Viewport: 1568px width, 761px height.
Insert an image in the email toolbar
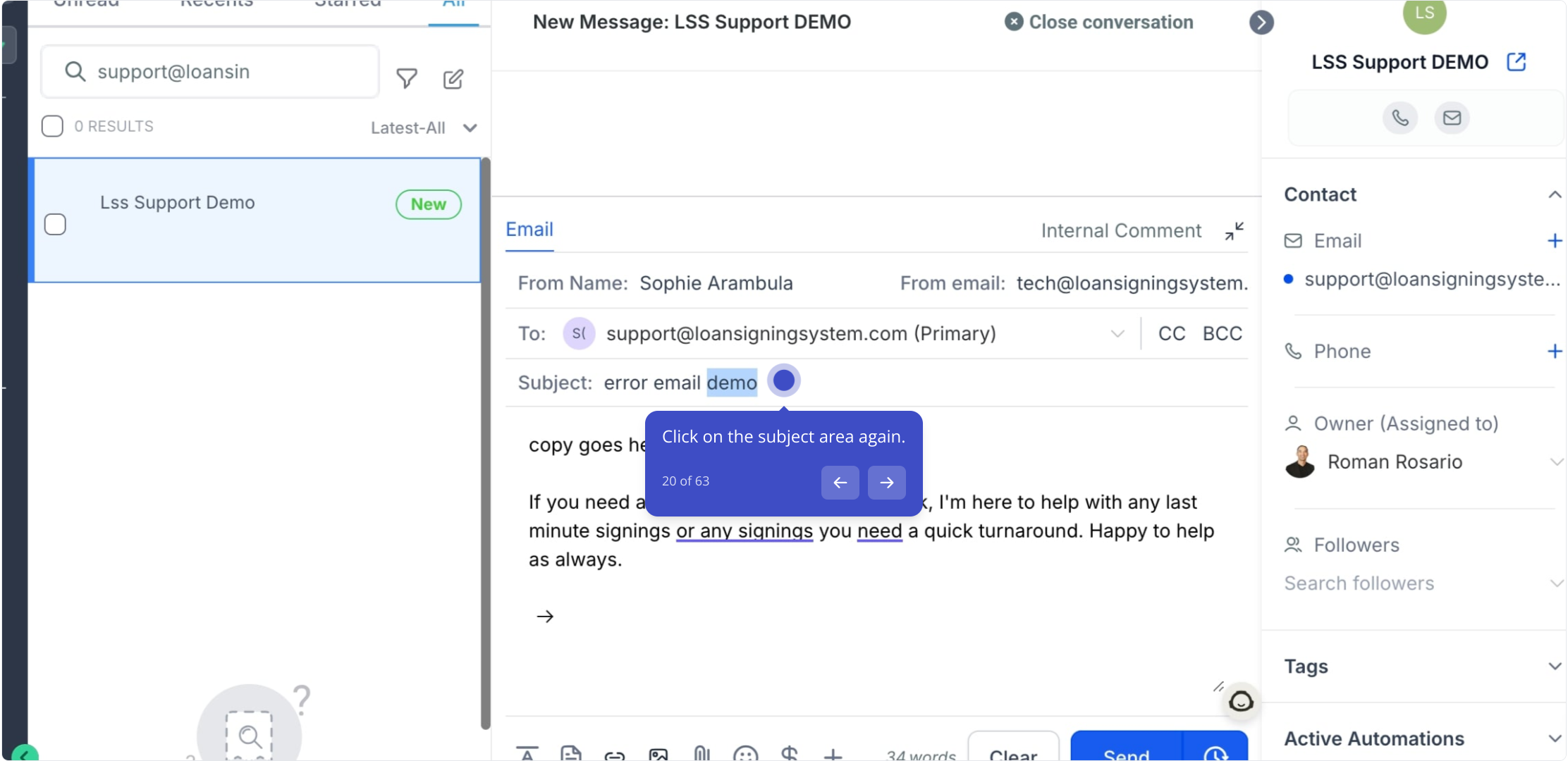[x=658, y=754]
